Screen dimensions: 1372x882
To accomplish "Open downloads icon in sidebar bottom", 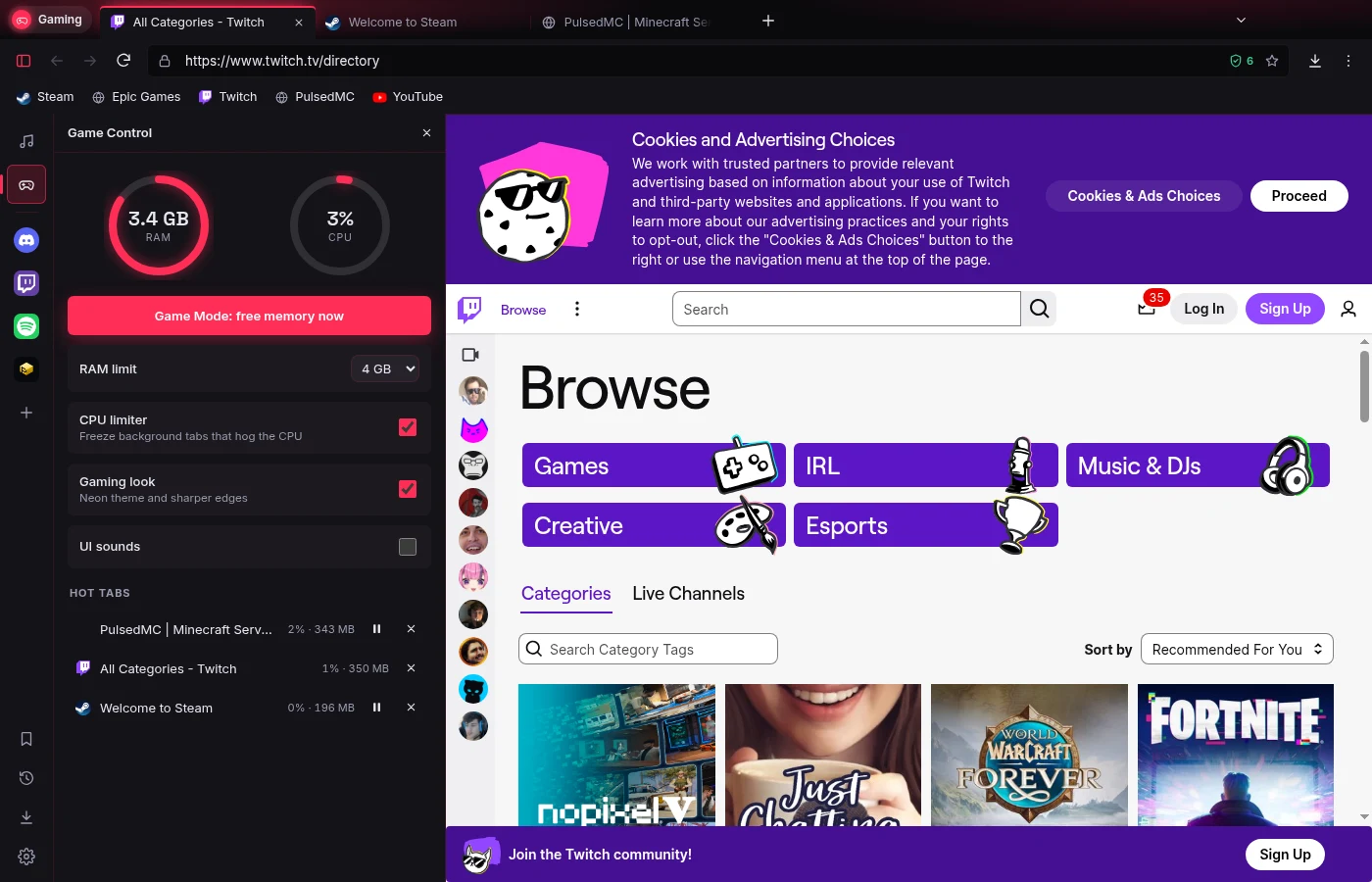I will [x=26, y=817].
